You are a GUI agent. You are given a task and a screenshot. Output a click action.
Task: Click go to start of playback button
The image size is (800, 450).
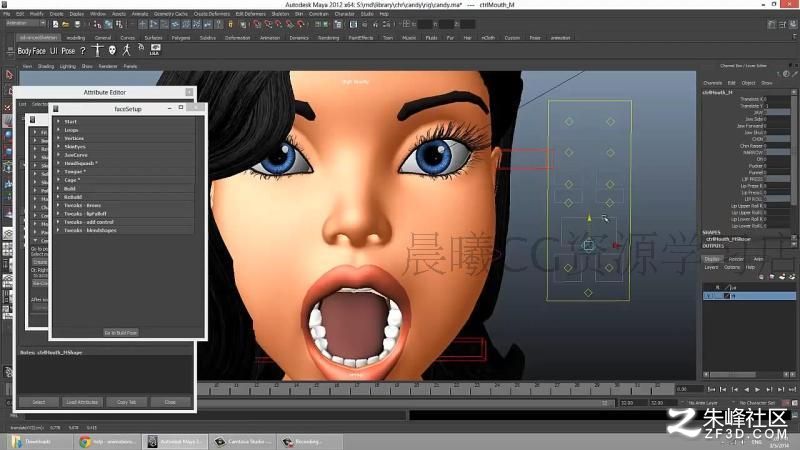[x=711, y=389]
